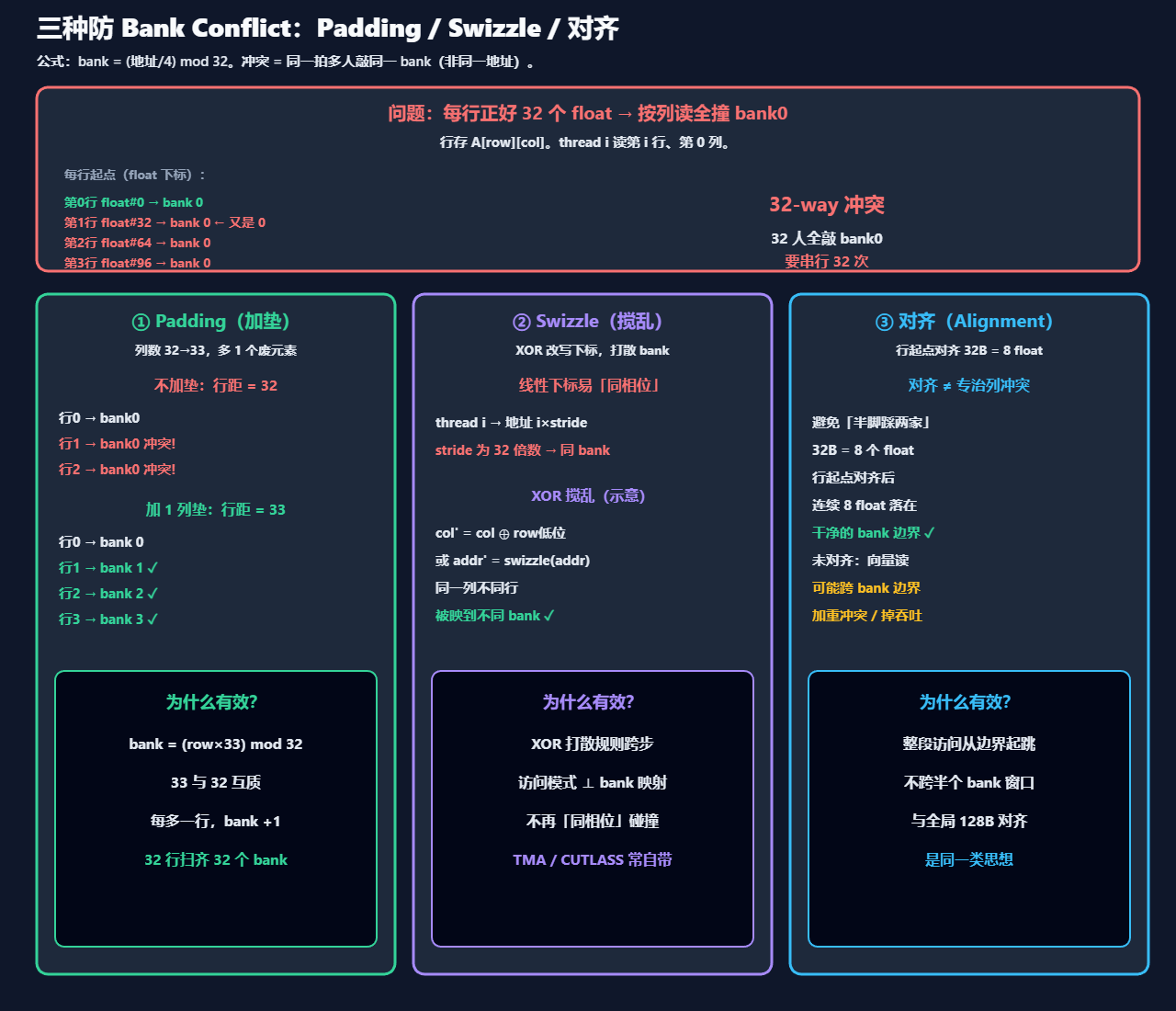Image resolution: width=1176 pixels, height=1011 pixels.
Task: Select the formula "bank = (row×33) mod 32"
Action: pos(216,744)
